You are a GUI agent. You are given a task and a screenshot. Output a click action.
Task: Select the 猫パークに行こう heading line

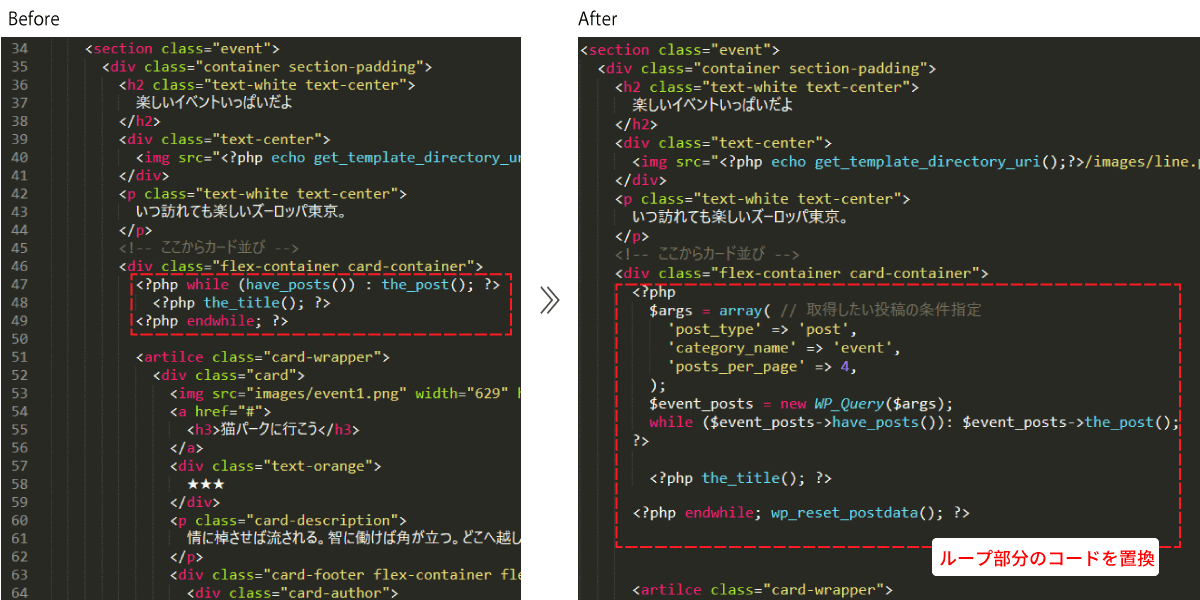[x=273, y=430]
